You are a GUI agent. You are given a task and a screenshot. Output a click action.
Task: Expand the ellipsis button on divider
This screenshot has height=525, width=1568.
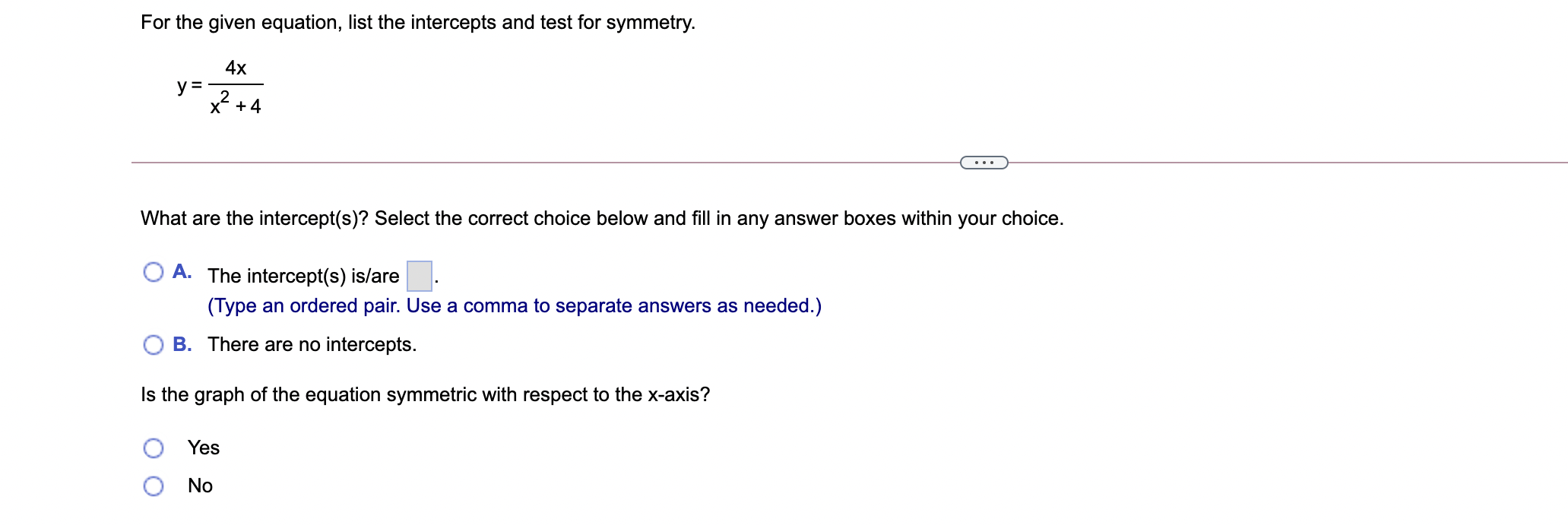984,163
